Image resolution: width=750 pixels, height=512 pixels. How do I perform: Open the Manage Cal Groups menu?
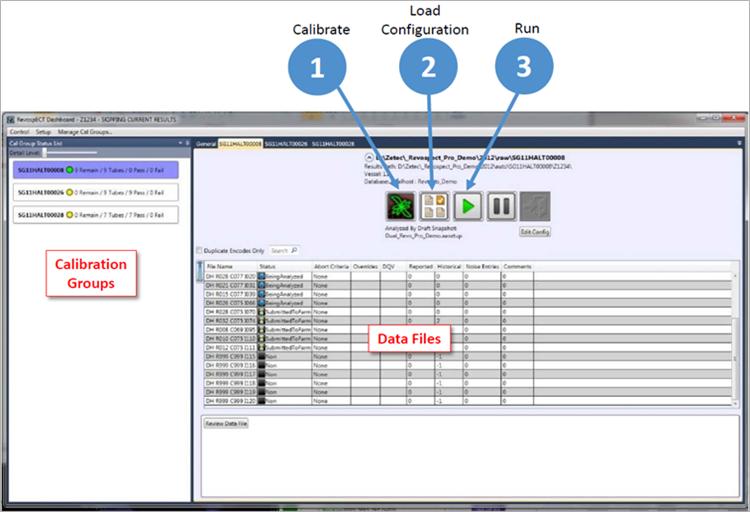pyautogui.click(x=85, y=132)
